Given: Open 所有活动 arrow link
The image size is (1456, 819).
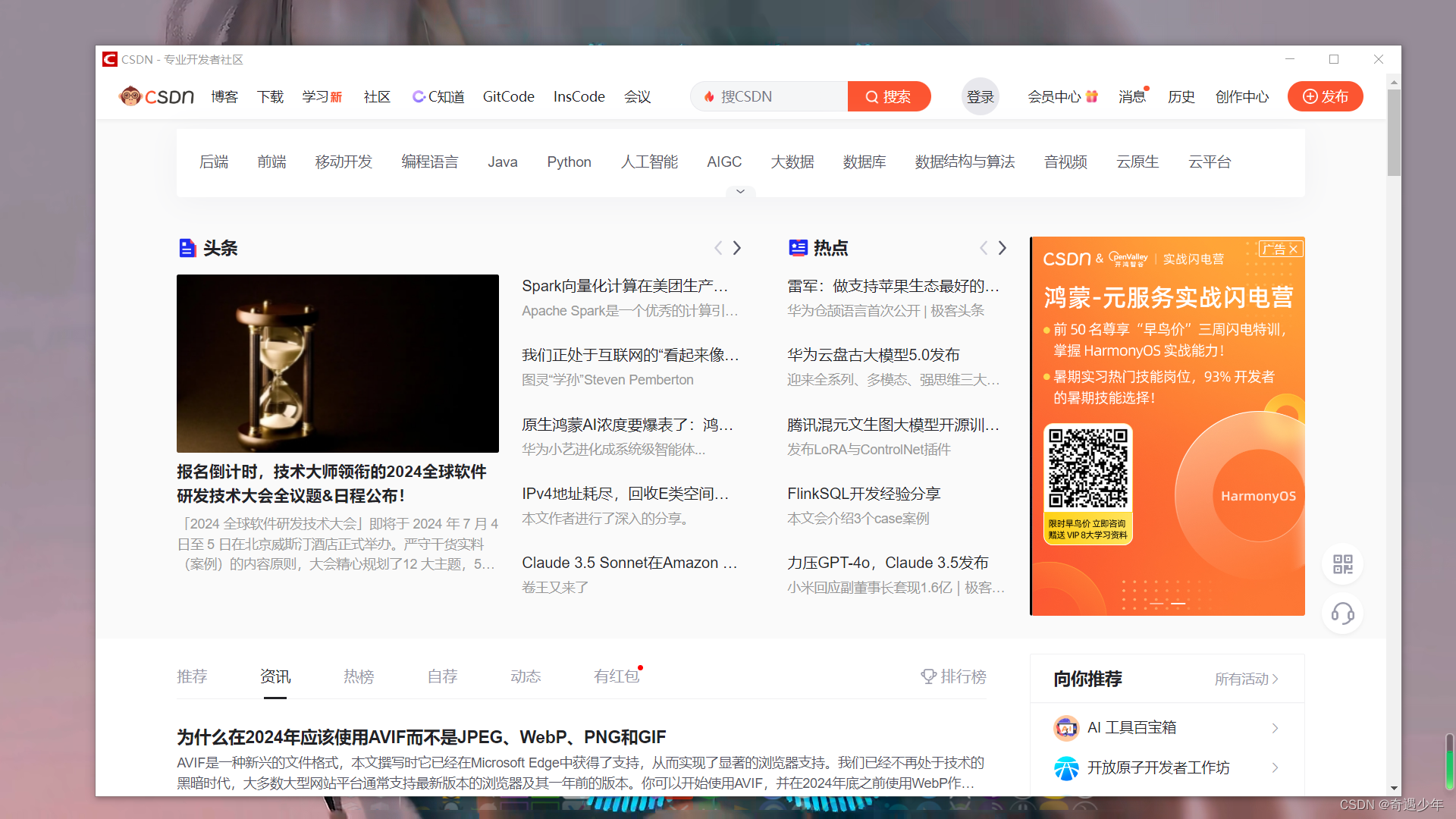Looking at the screenshot, I should [1246, 679].
